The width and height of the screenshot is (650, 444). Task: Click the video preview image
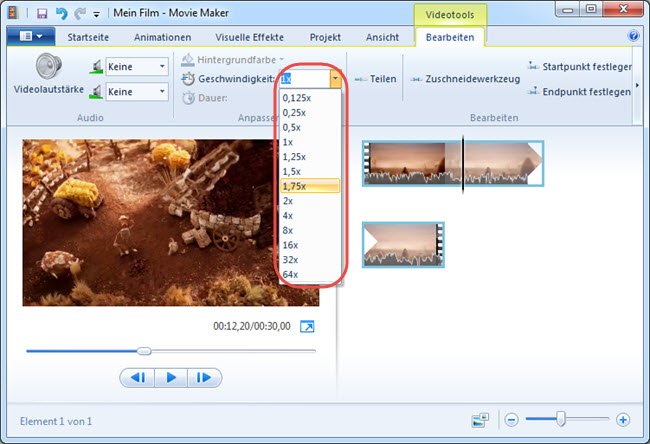(x=171, y=223)
